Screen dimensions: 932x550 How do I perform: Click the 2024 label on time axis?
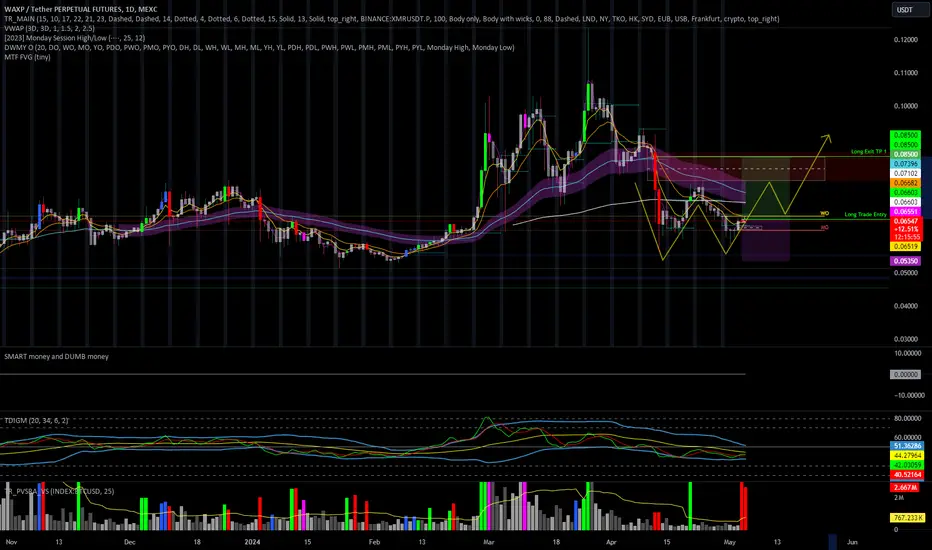[x=253, y=542]
